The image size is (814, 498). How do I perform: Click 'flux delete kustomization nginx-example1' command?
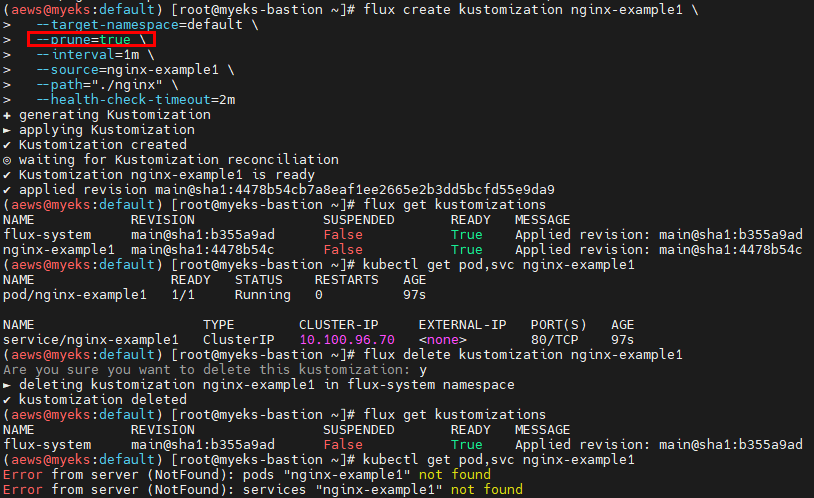[523, 355]
